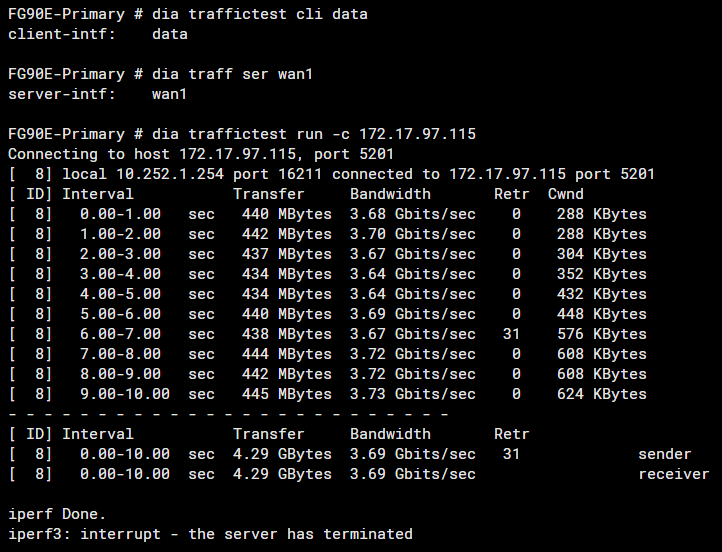Click the '445 MBytes' transfer value
Viewport: 722px width, 552px height.
pyautogui.click(x=287, y=394)
